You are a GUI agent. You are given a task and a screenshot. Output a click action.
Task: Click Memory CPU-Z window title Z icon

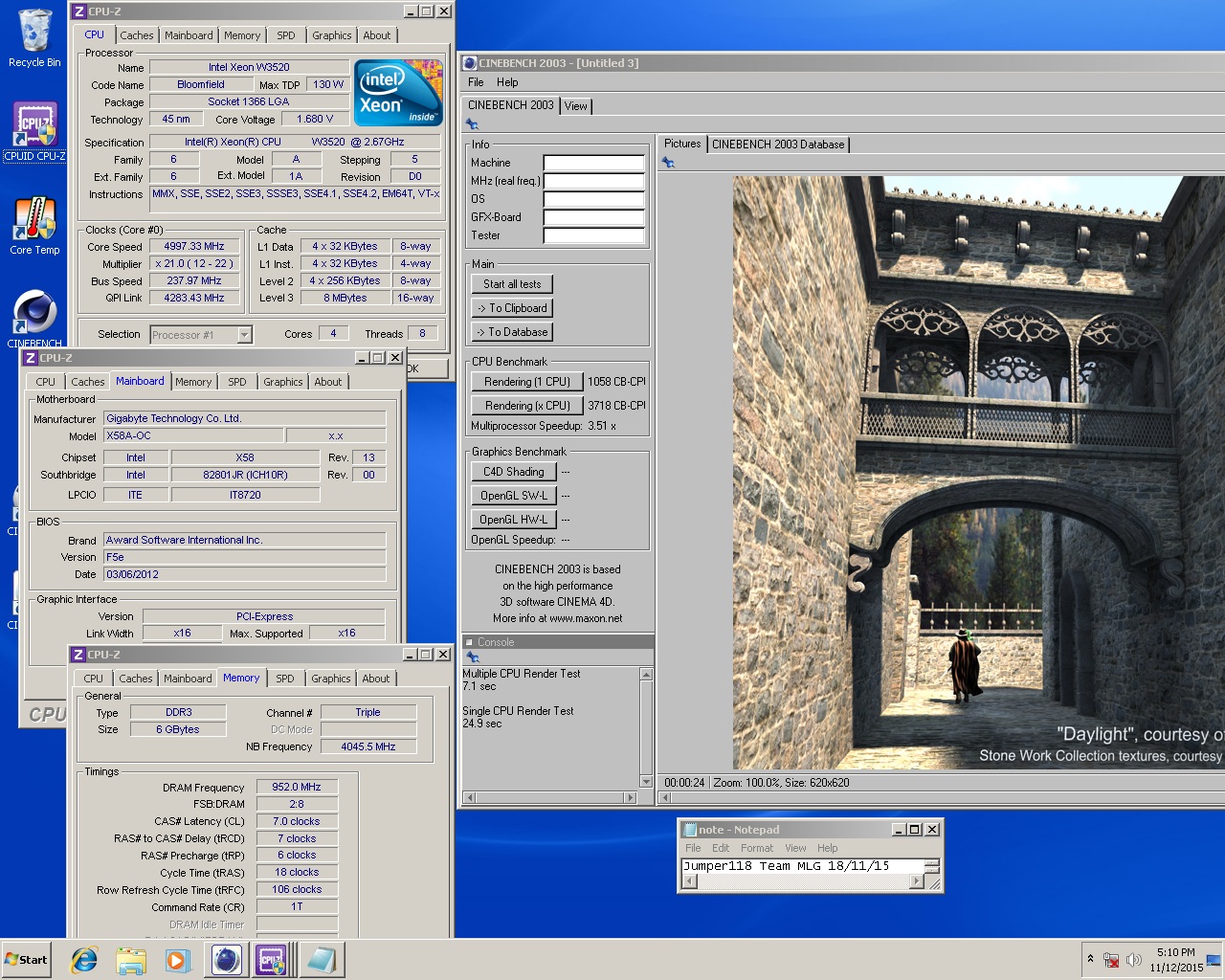[x=78, y=655]
